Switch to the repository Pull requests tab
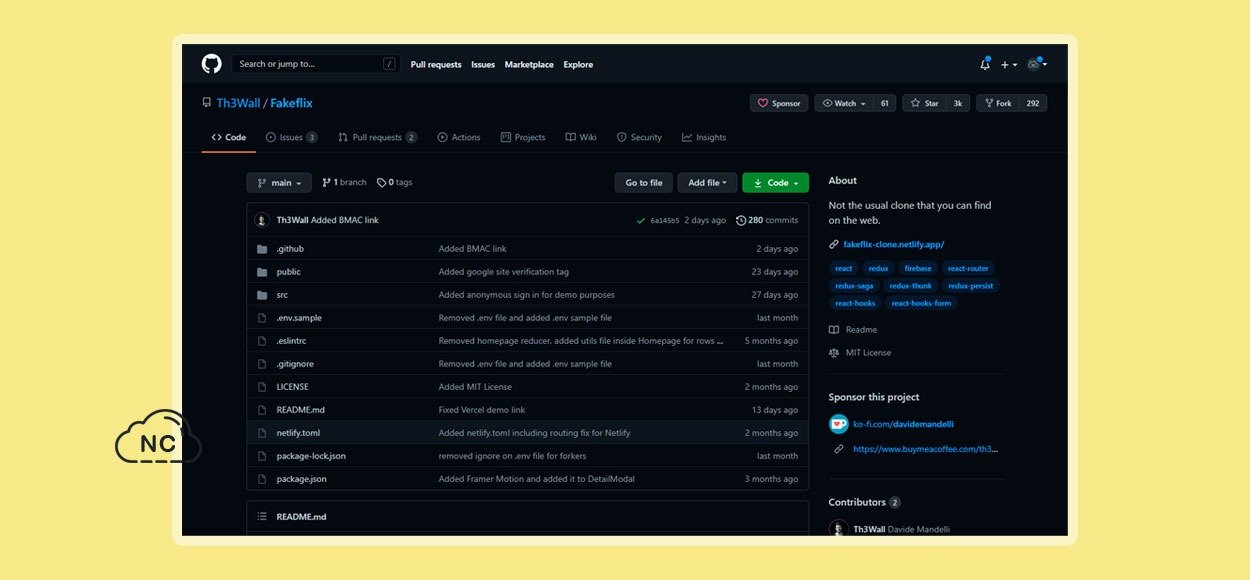 (x=377, y=137)
